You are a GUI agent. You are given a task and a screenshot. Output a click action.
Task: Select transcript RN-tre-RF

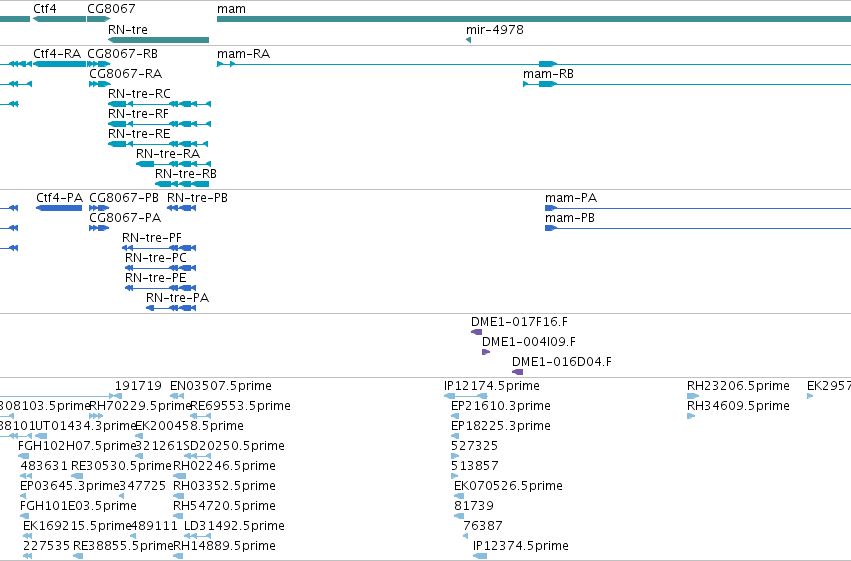pyautogui.click(x=159, y=124)
